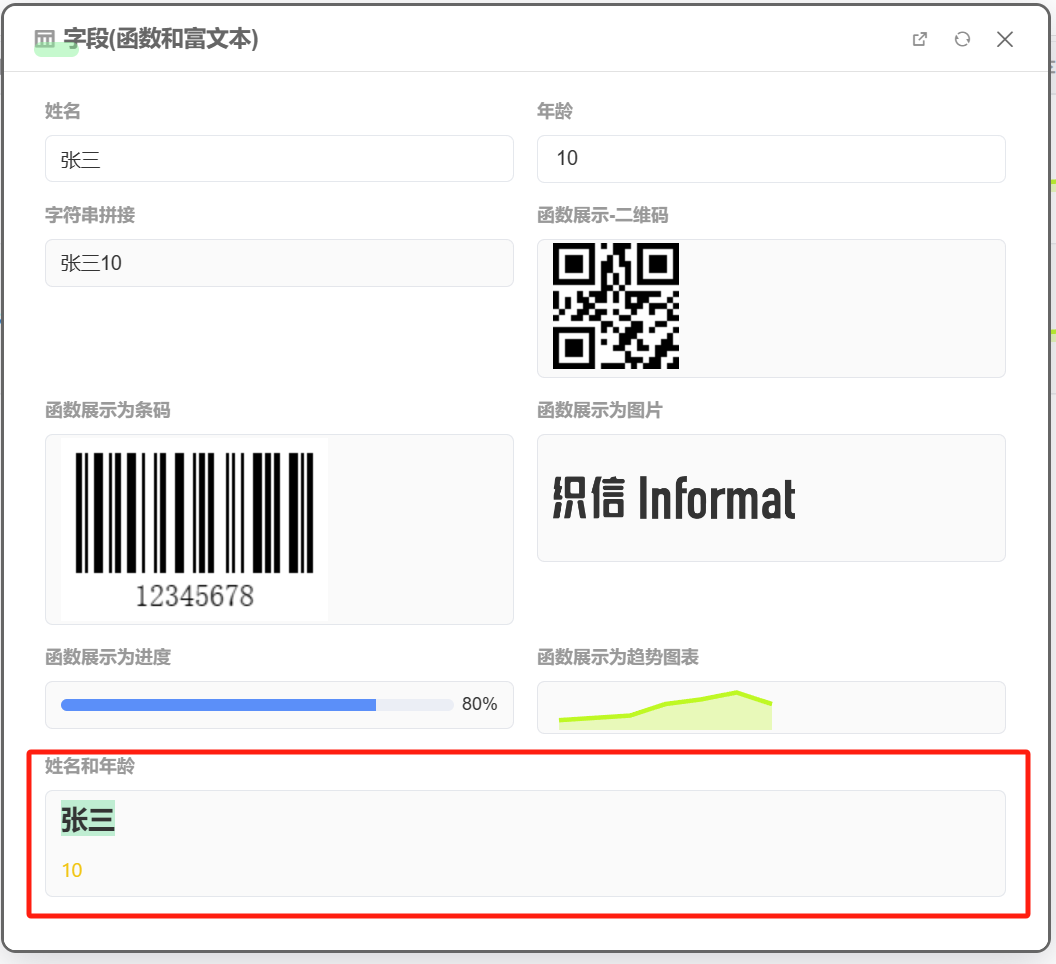The height and width of the screenshot is (964, 1056).
Task: Click the 年龄 input field showing 10
Action: tap(770, 158)
